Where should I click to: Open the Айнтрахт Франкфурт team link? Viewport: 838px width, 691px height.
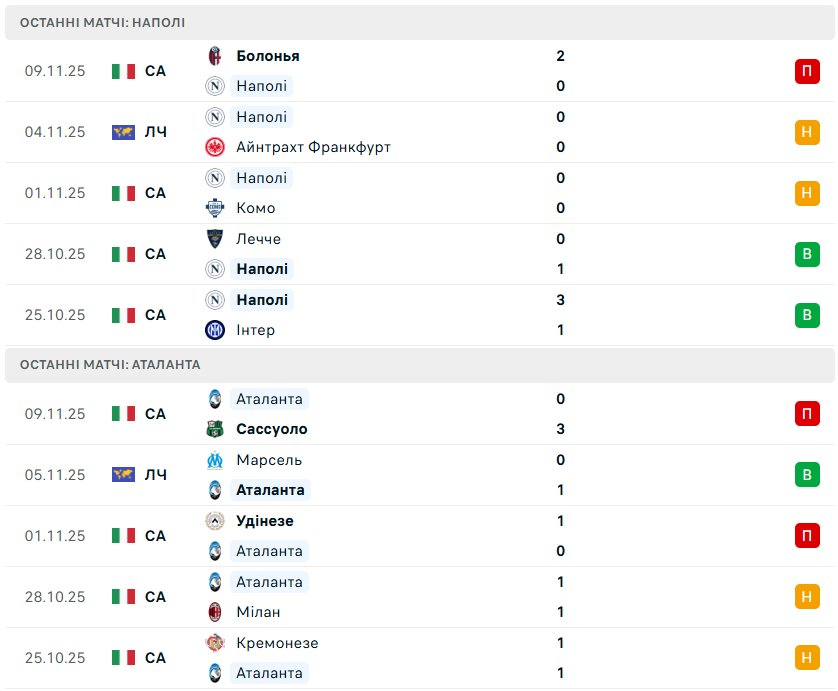coord(313,147)
